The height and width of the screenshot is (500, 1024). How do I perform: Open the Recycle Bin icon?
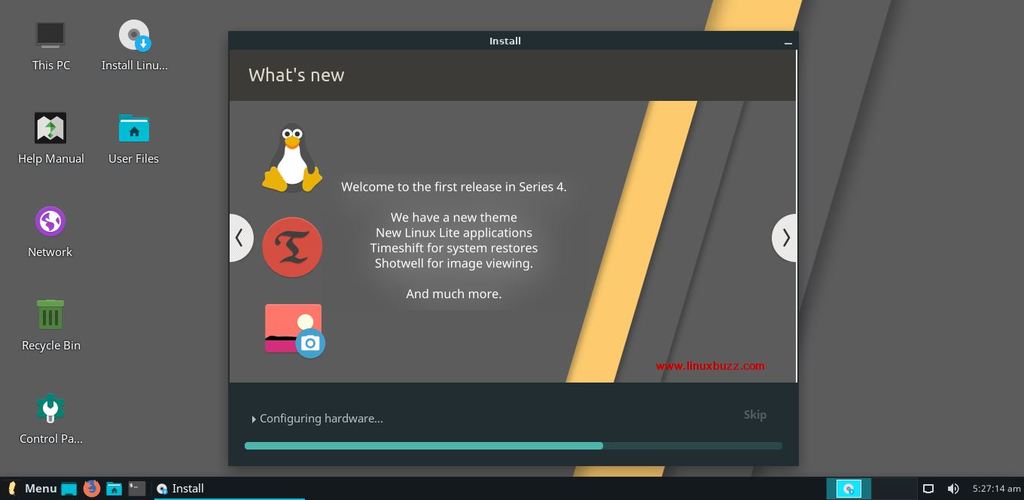point(50,314)
